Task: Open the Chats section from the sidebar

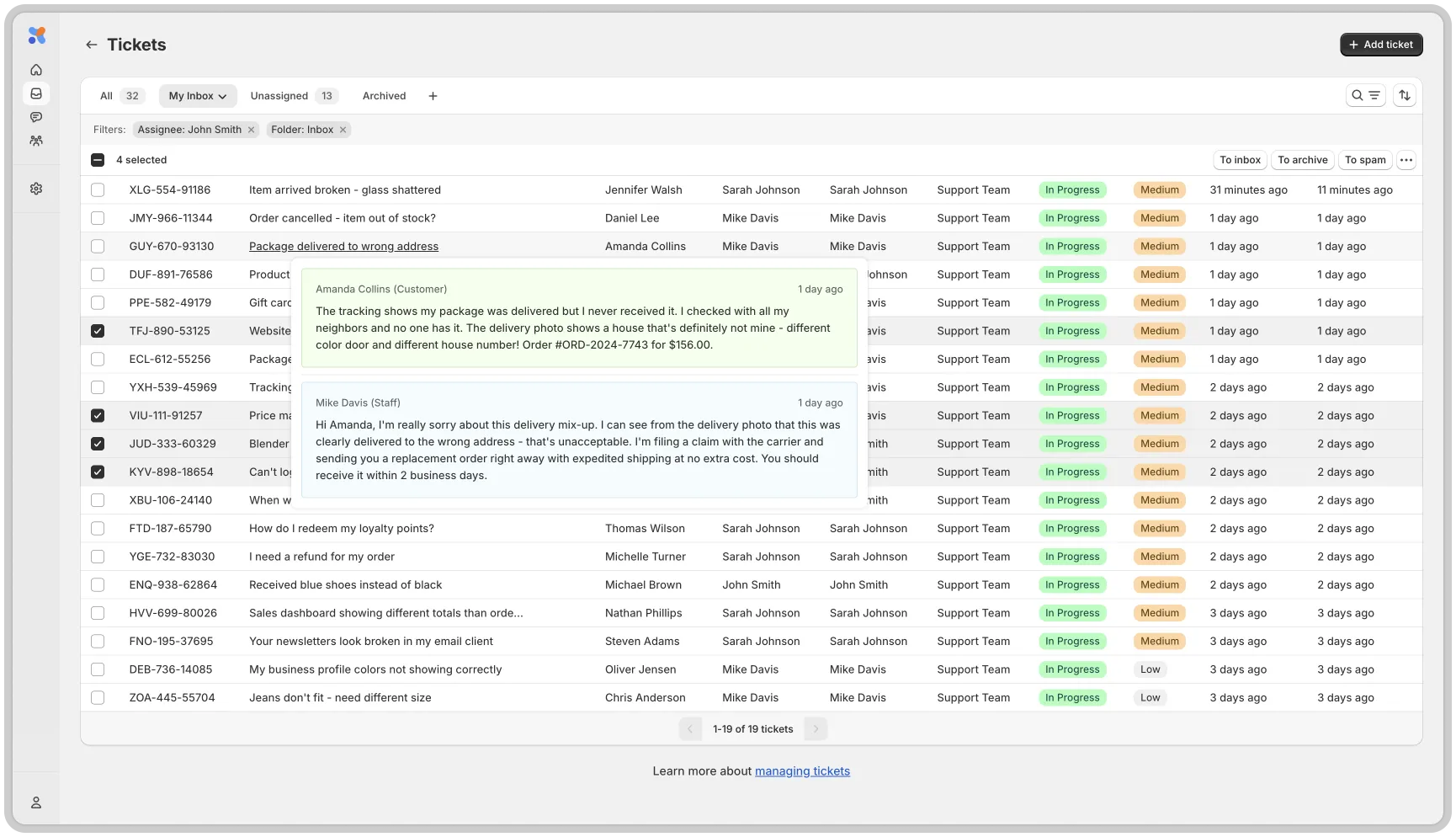Action: [36, 117]
